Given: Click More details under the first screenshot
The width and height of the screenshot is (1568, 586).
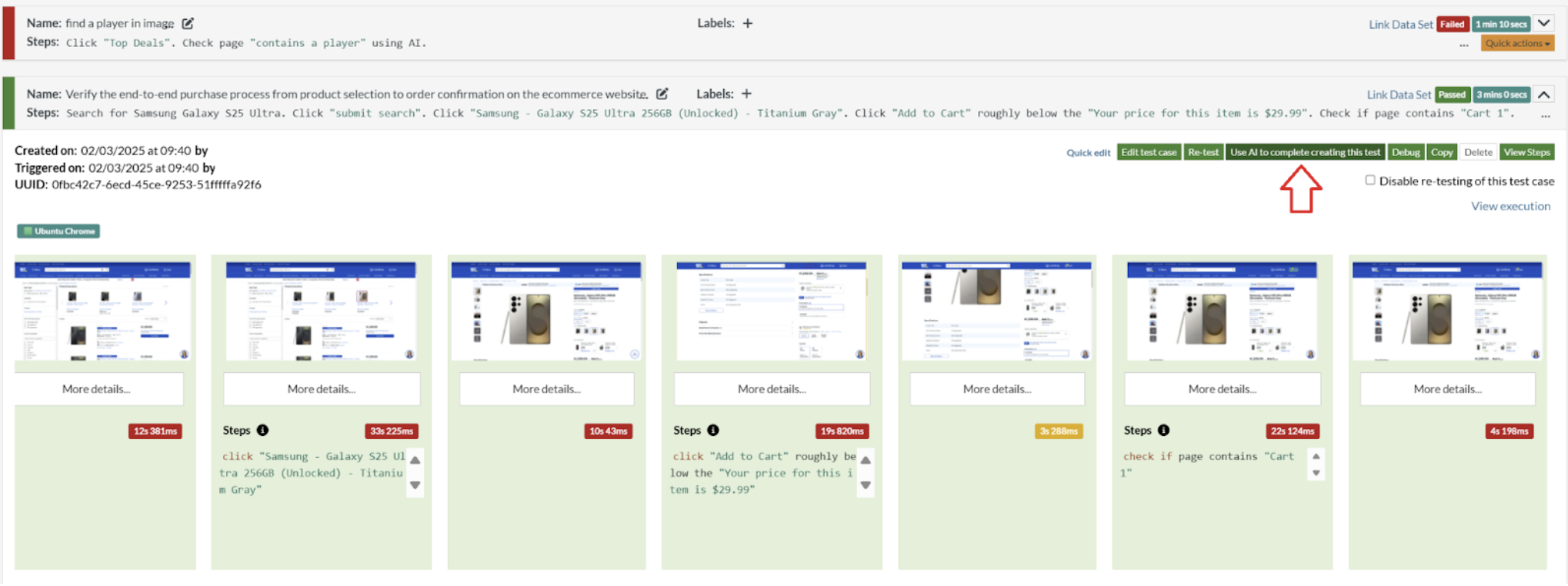Looking at the screenshot, I should point(97,389).
